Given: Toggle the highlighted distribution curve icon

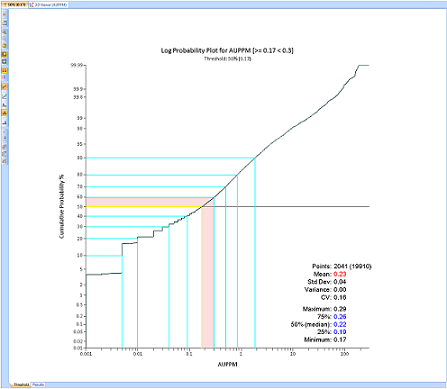Looking at the screenshot, I should pos(4,113).
